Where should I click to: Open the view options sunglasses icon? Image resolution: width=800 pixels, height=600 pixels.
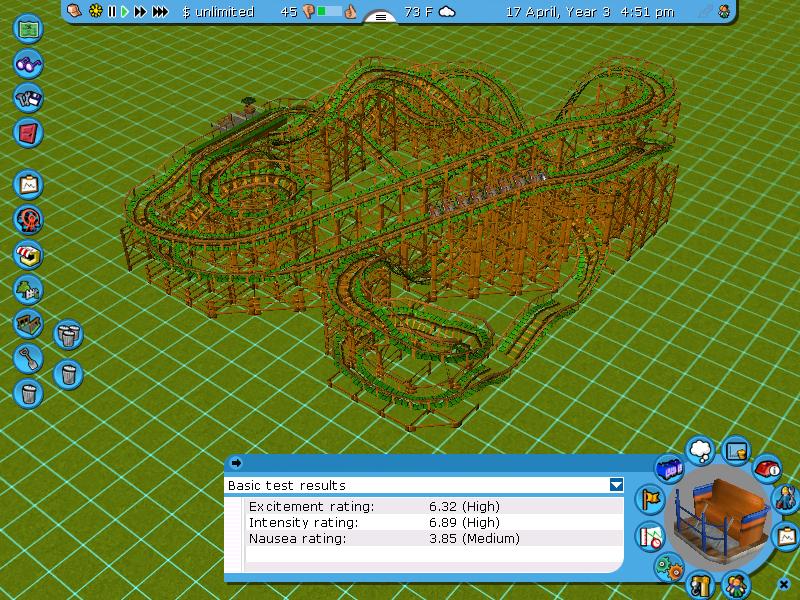(28, 64)
